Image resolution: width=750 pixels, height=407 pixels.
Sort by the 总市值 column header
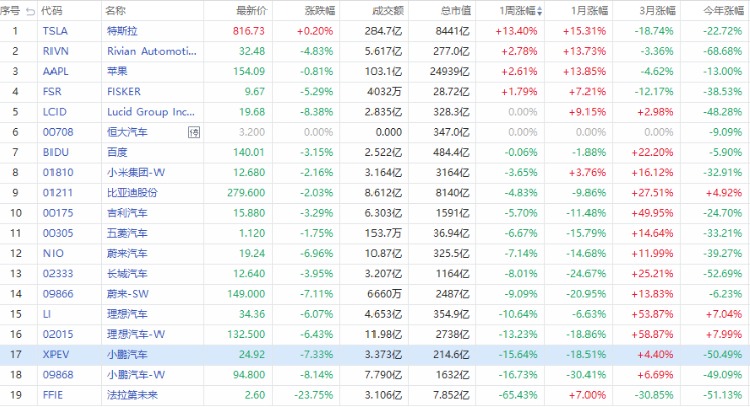[x=456, y=11]
